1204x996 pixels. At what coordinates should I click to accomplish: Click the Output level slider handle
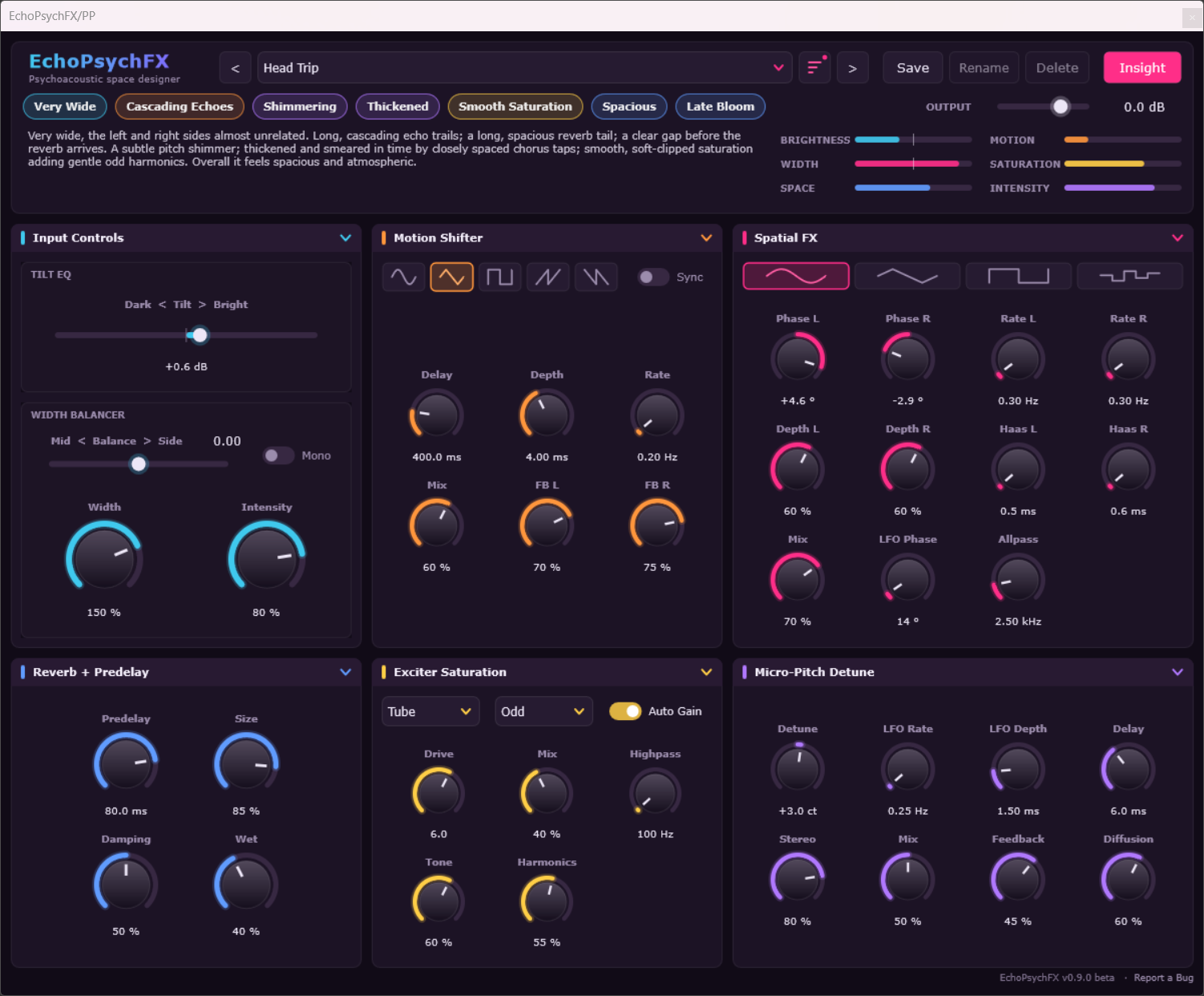click(1061, 107)
